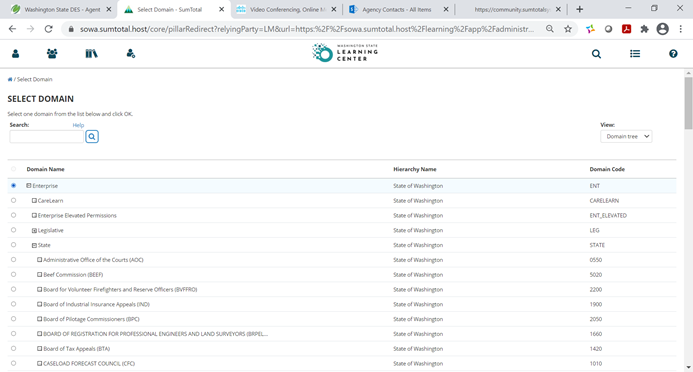This screenshot has height=372, width=693.
Task: Collapse the Enterprise tree node
Action: click(29, 186)
